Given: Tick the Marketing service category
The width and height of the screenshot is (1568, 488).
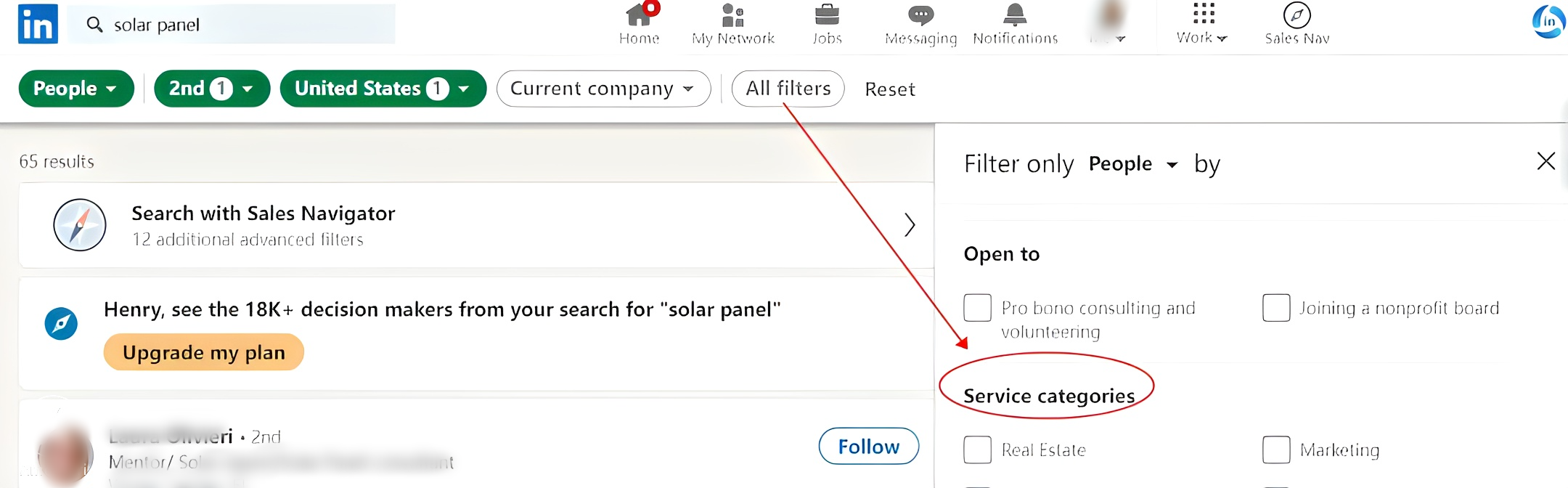Looking at the screenshot, I should [x=1276, y=450].
